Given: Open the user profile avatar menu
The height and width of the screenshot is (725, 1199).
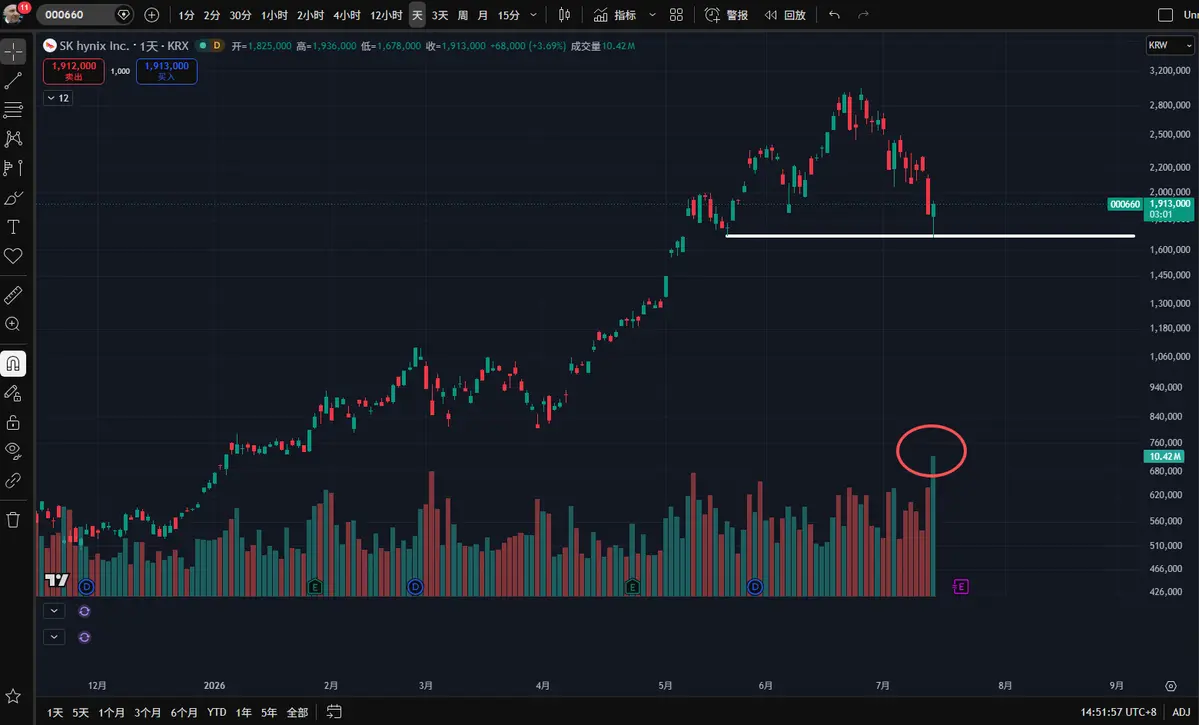Looking at the screenshot, I should (x=15, y=13).
